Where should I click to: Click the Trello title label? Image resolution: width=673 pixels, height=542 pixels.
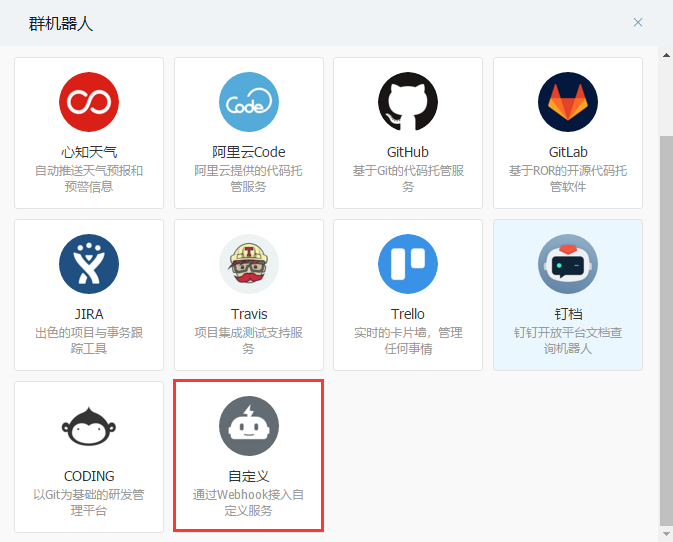point(408,314)
